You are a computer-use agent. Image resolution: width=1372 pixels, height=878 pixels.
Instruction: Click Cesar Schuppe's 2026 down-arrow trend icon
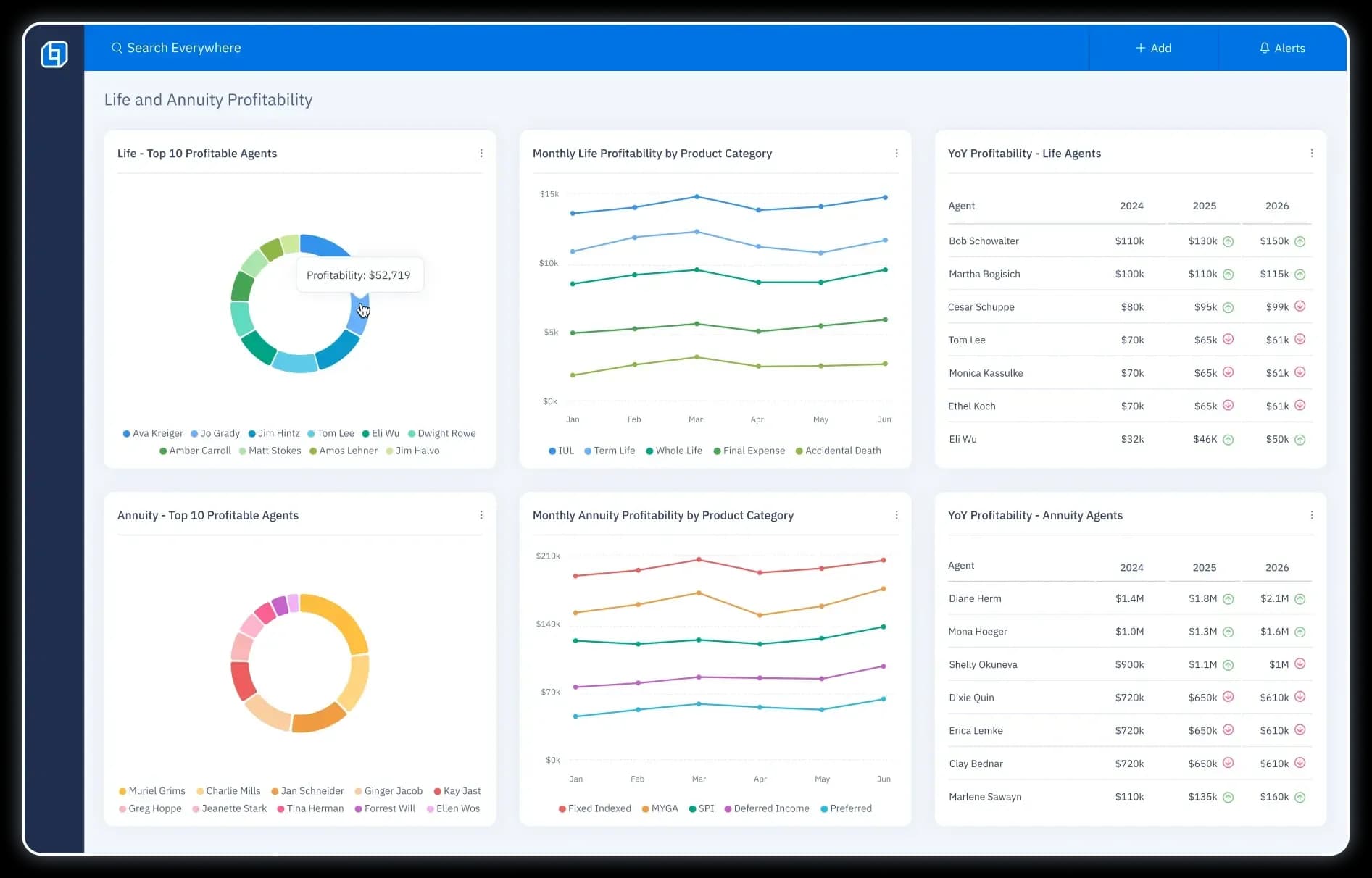click(1300, 306)
